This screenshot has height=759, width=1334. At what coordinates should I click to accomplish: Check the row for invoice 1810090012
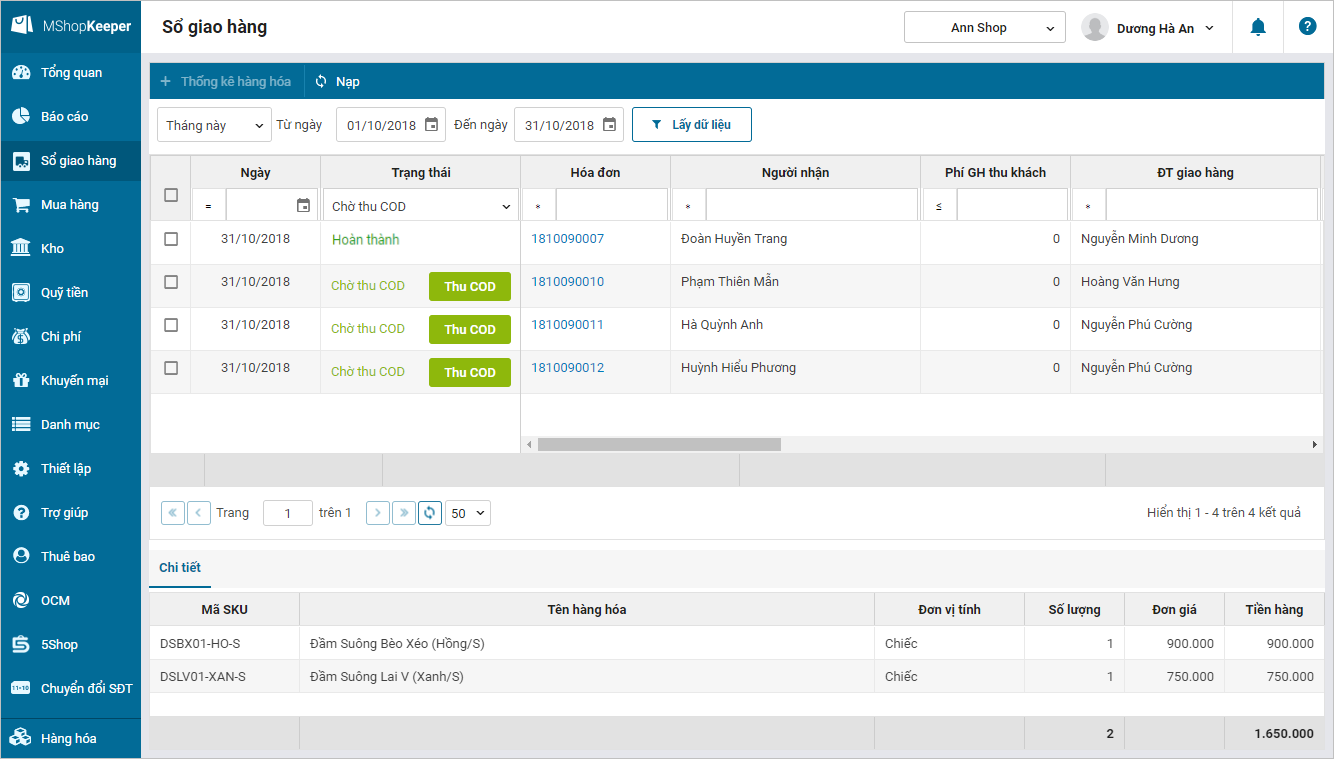[x=171, y=368]
